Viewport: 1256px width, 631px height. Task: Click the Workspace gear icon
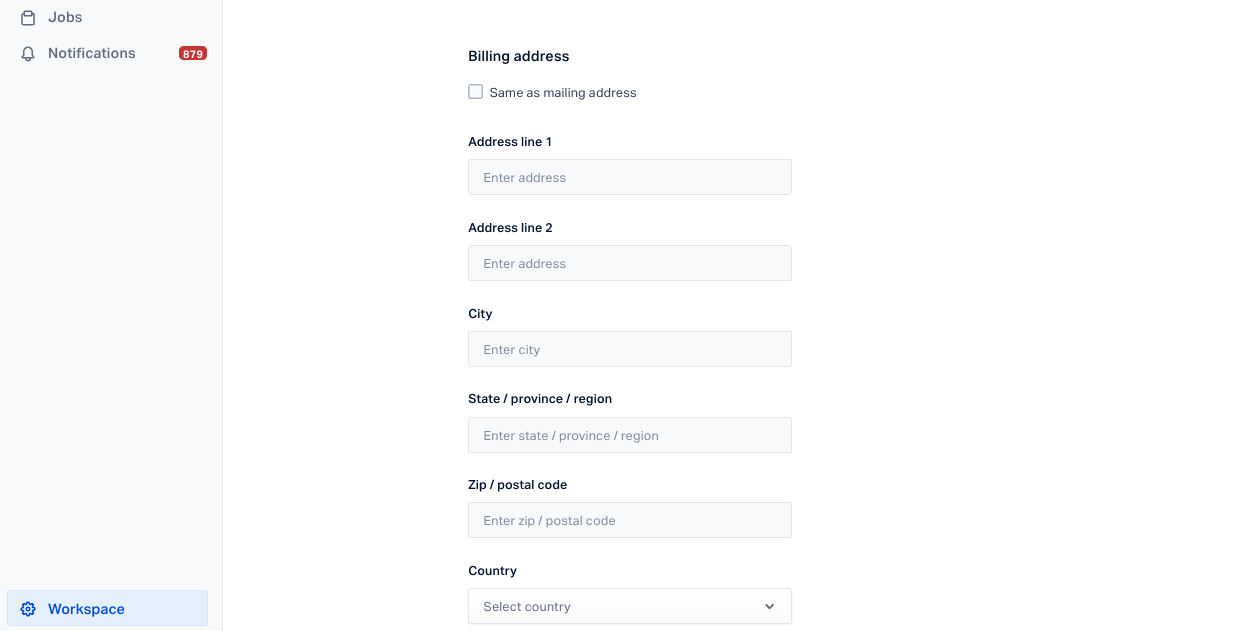click(x=28, y=609)
